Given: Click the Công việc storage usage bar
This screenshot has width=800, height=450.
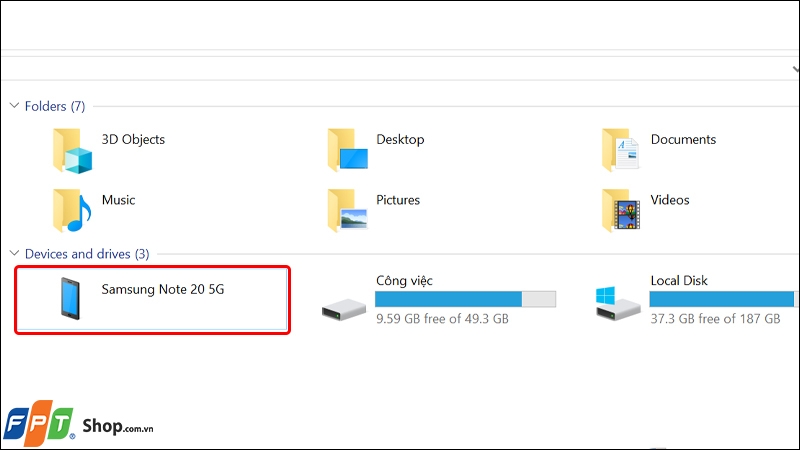Looking at the screenshot, I should pyautogui.click(x=465, y=299).
